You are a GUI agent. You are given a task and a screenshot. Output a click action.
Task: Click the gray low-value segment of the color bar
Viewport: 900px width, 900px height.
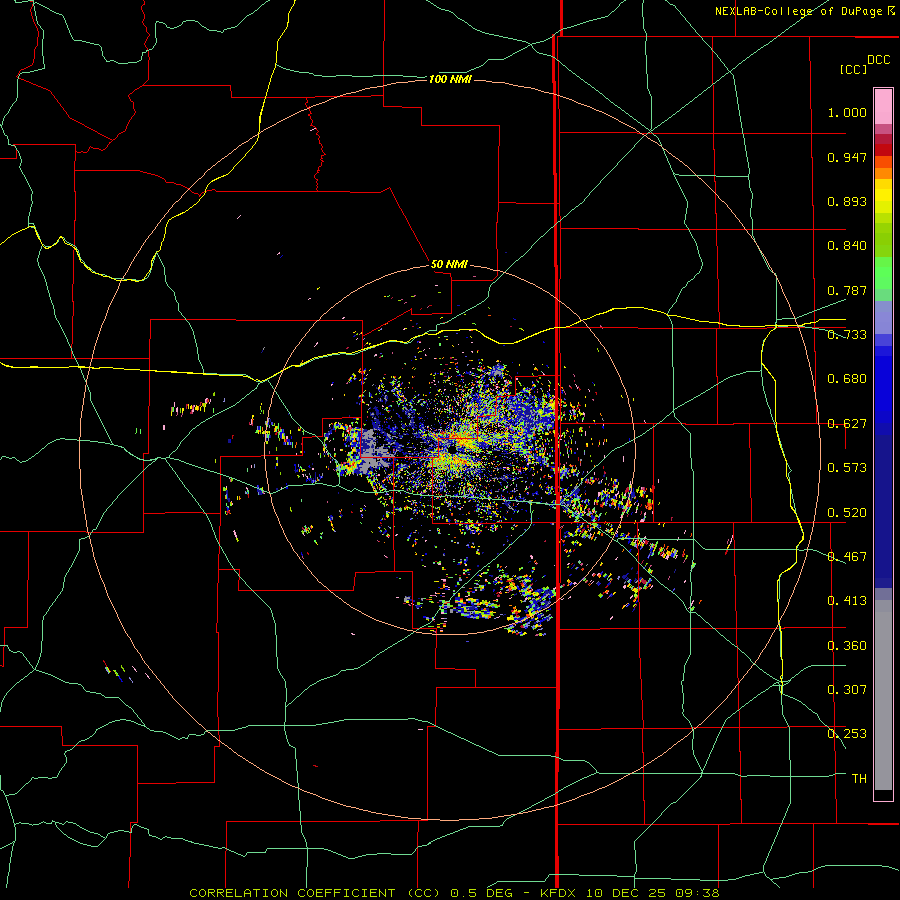pyautogui.click(x=883, y=695)
